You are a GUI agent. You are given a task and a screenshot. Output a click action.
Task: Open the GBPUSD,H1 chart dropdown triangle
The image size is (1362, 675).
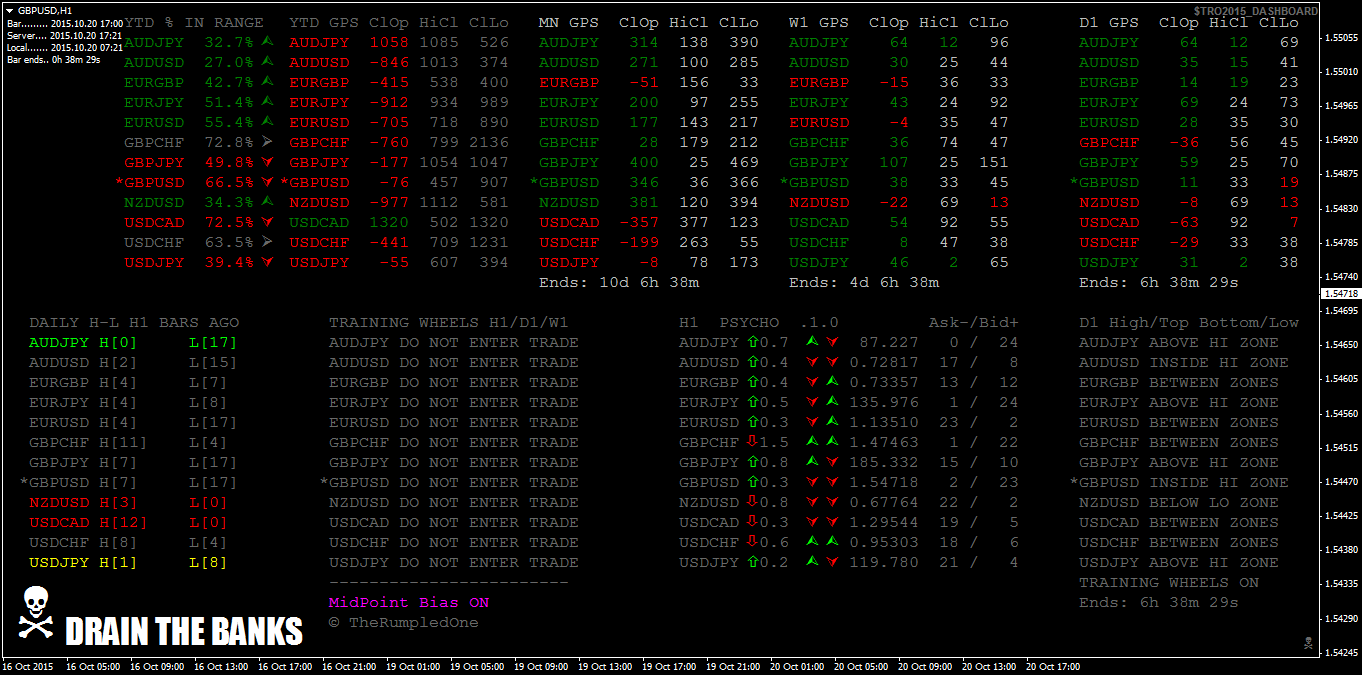(x=10, y=10)
